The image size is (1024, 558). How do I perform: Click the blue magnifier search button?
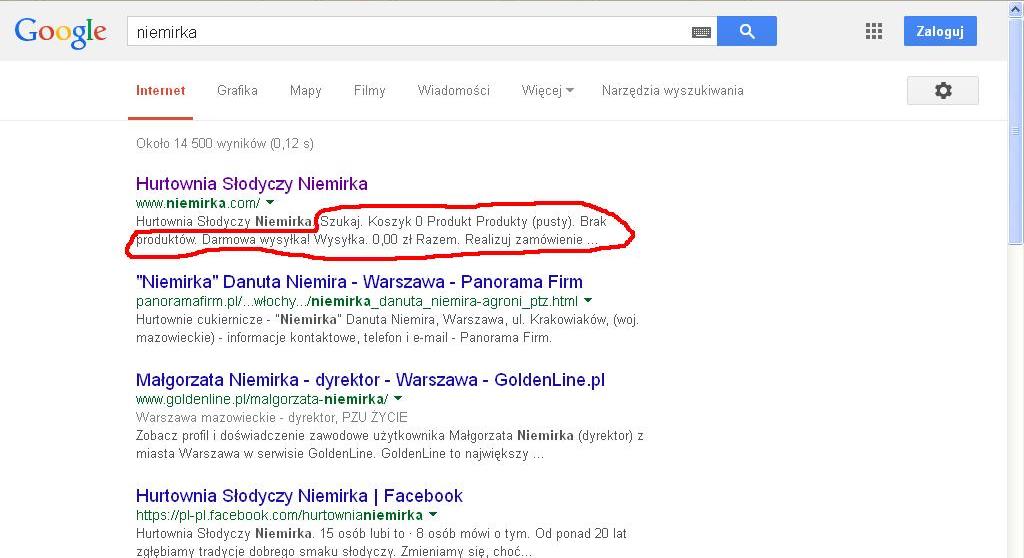coord(747,31)
